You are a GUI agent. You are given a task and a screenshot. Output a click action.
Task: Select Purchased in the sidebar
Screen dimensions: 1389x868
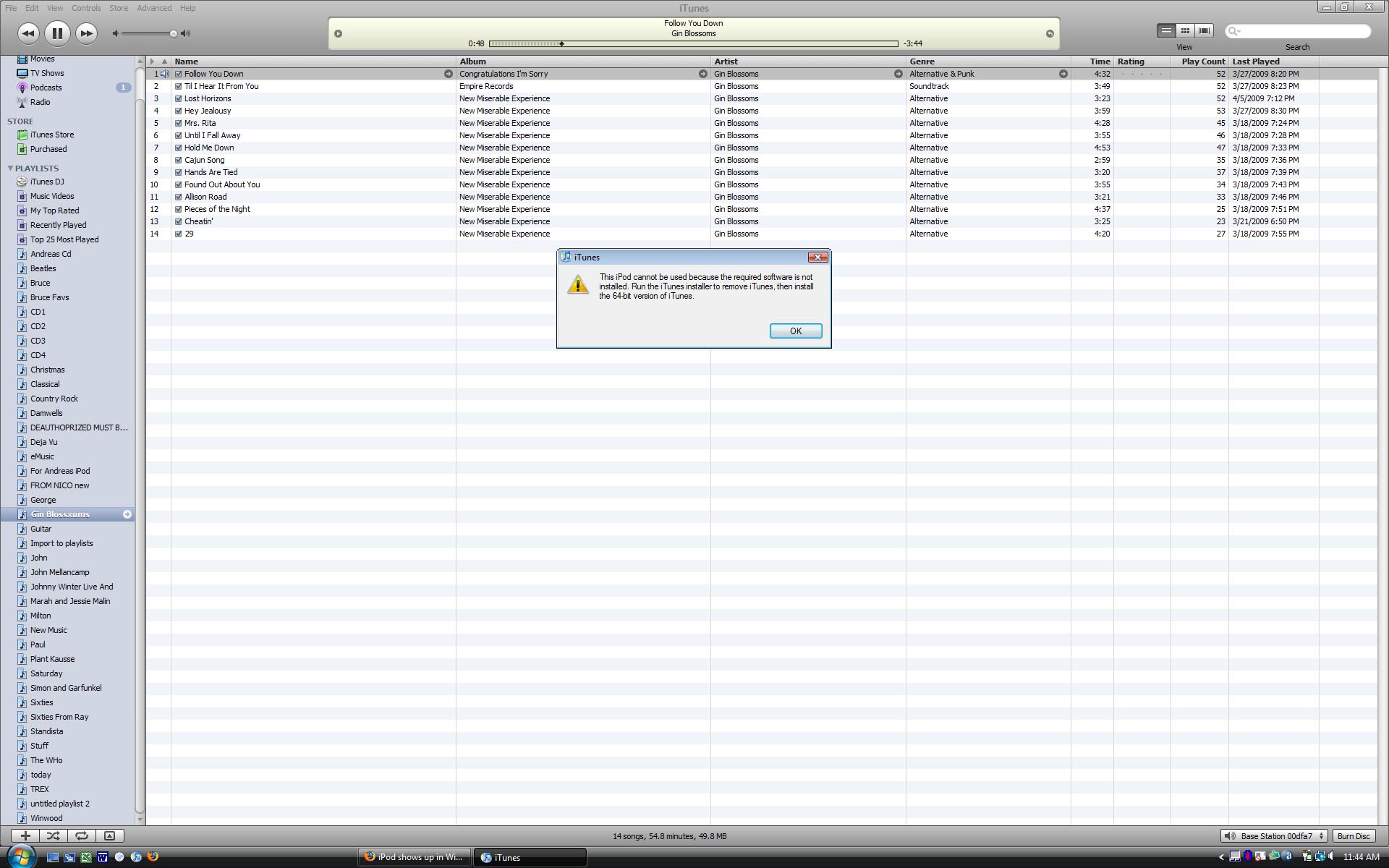[48, 149]
